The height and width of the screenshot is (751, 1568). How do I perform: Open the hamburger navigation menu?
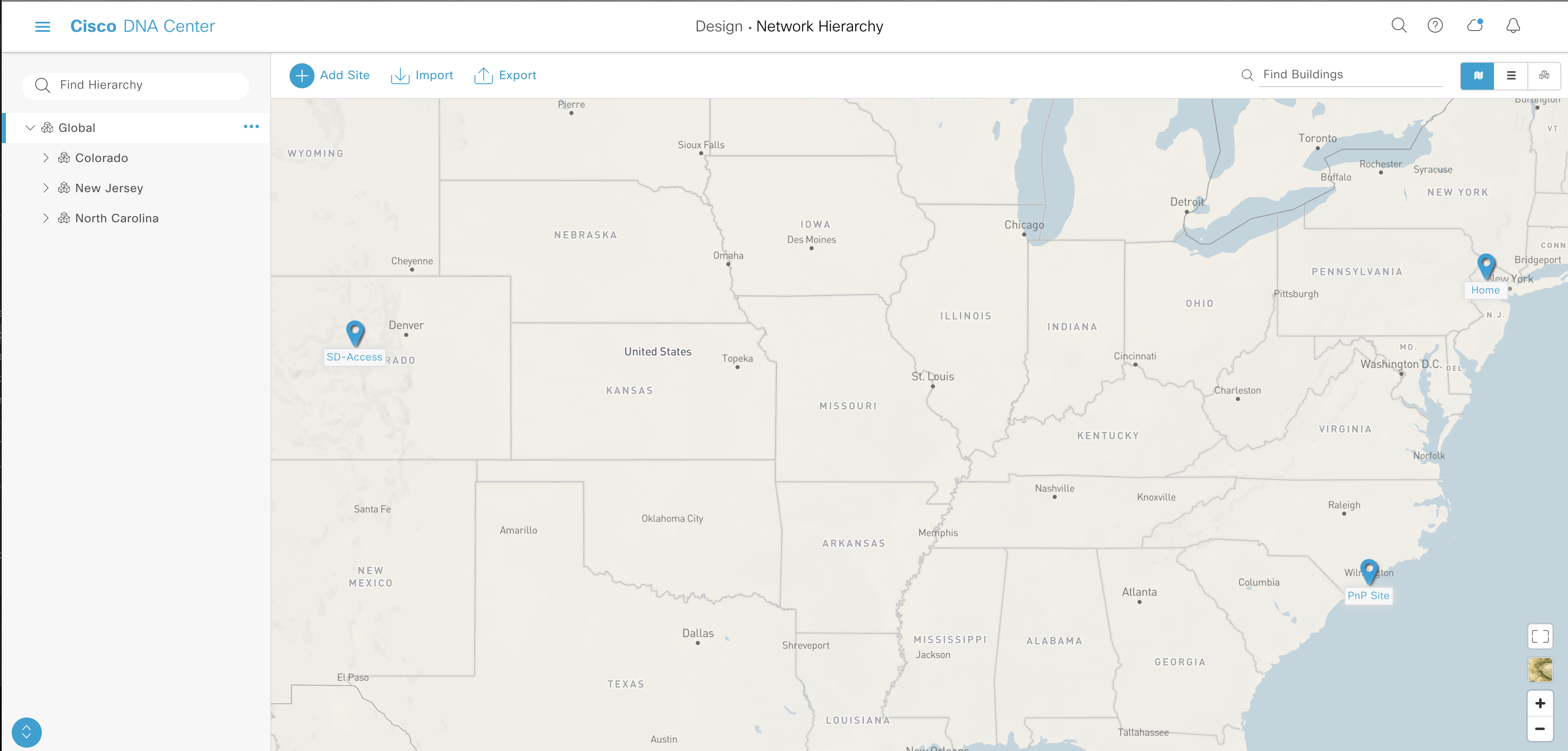click(x=42, y=26)
